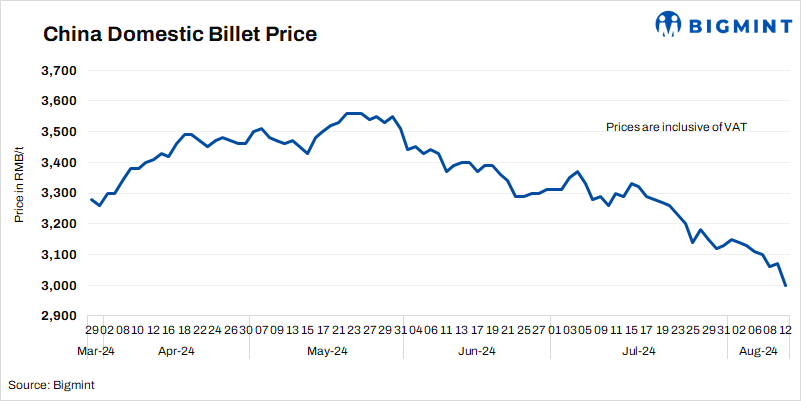Click the BigMint circular logo icon

pyautogui.click(x=669, y=24)
